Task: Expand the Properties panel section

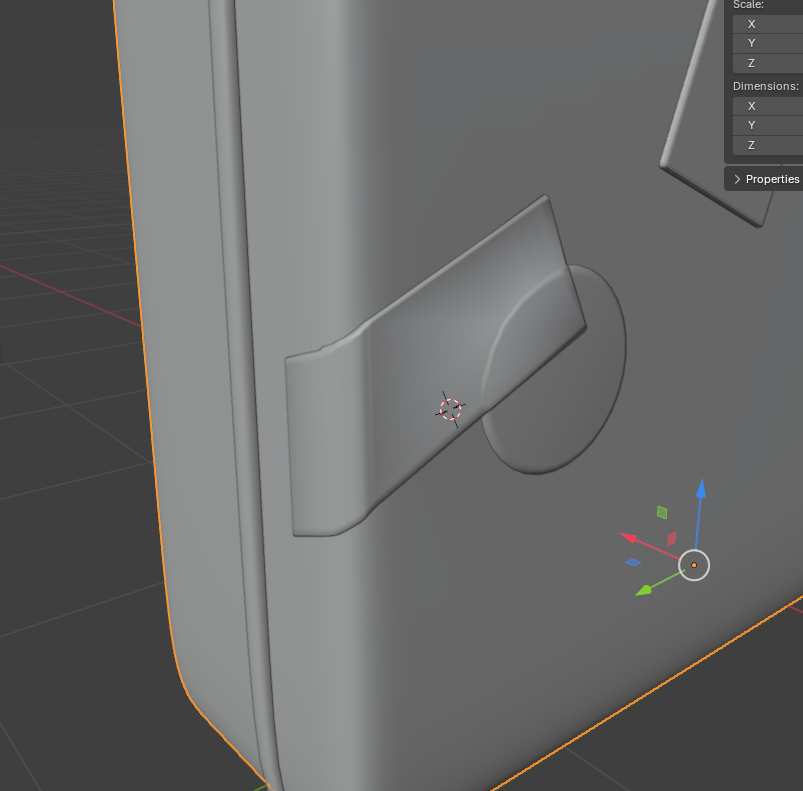Action: pos(737,179)
